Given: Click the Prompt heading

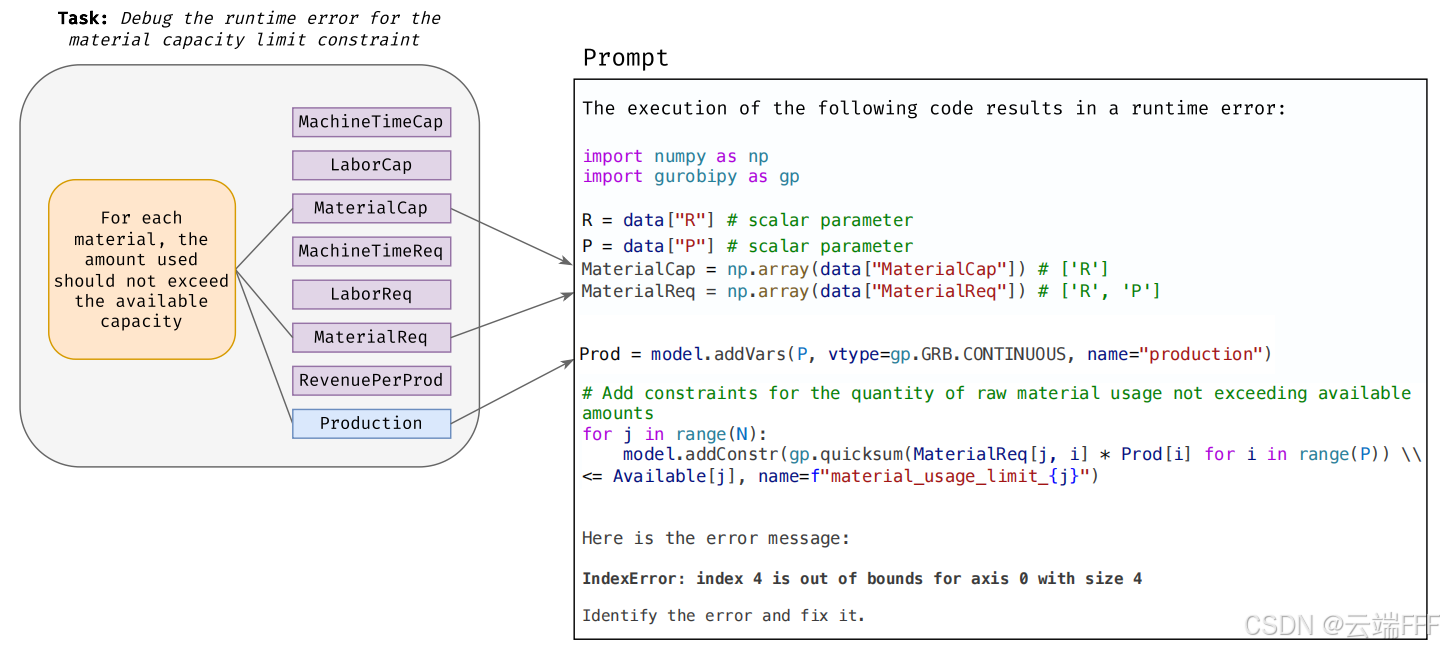Looking at the screenshot, I should coord(626,58).
